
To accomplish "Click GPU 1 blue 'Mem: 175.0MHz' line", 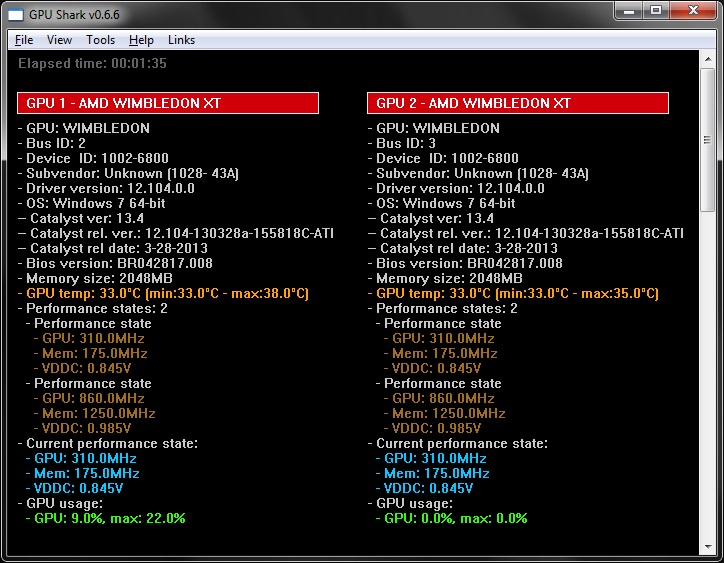I will [x=83, y=473].
